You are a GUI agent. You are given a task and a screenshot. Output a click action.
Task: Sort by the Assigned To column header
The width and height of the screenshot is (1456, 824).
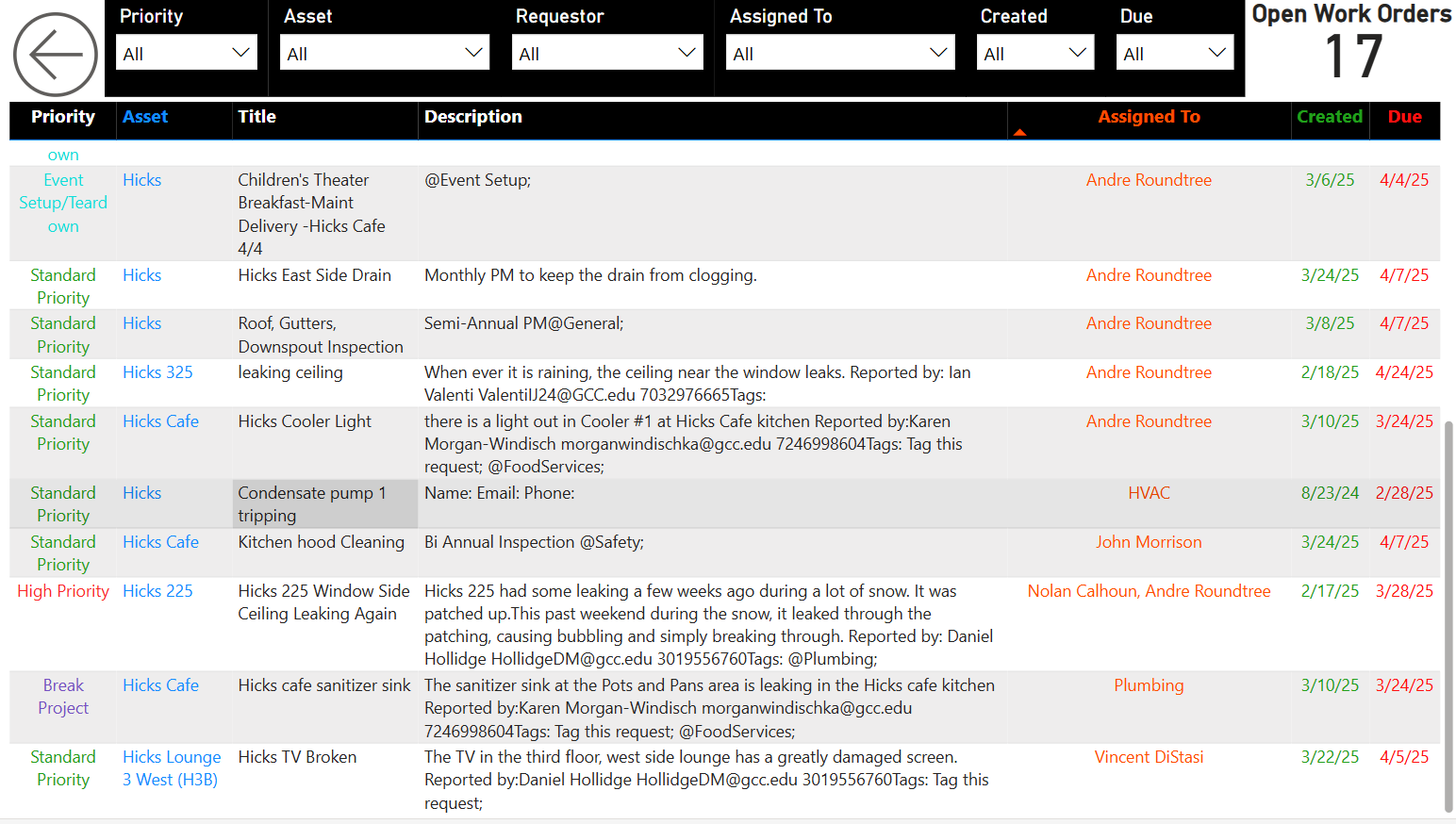coord(1149,117)
